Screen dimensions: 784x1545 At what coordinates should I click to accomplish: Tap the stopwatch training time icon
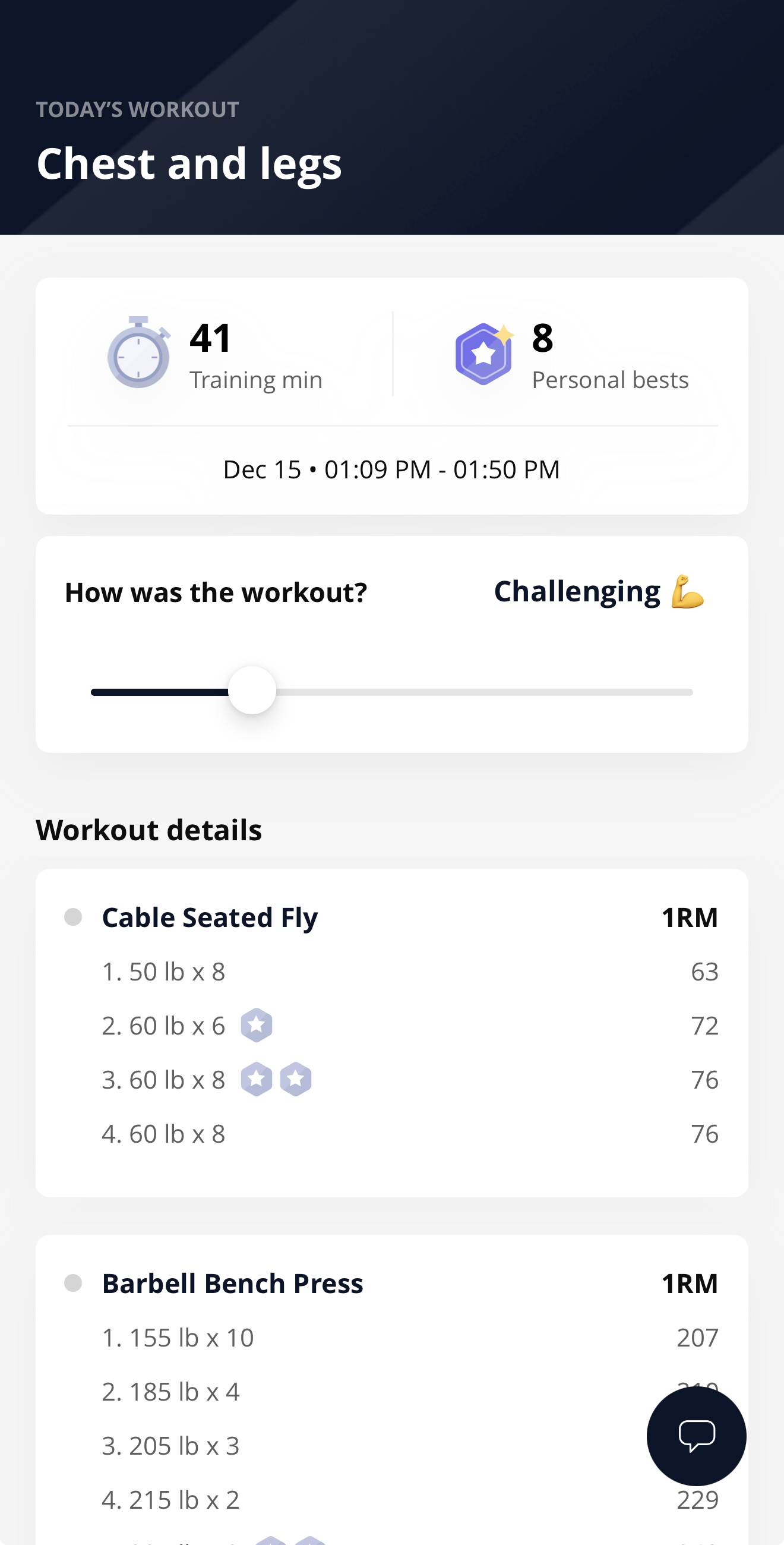(138, 352)
